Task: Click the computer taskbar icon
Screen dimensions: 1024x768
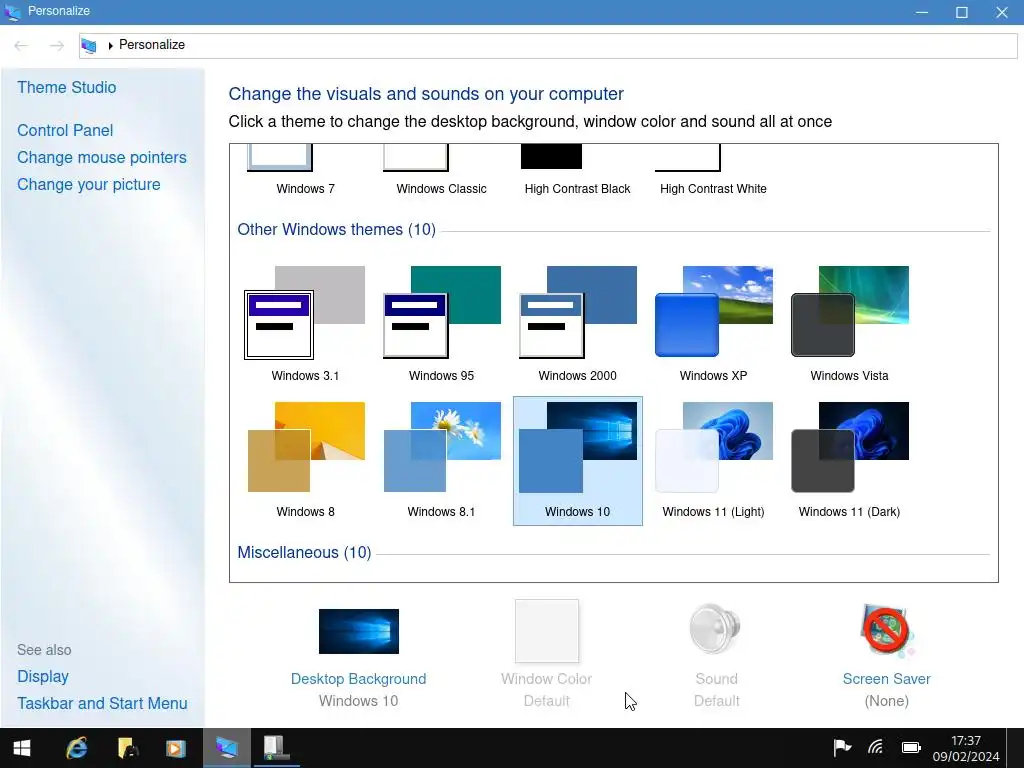Action: point(276,748)
